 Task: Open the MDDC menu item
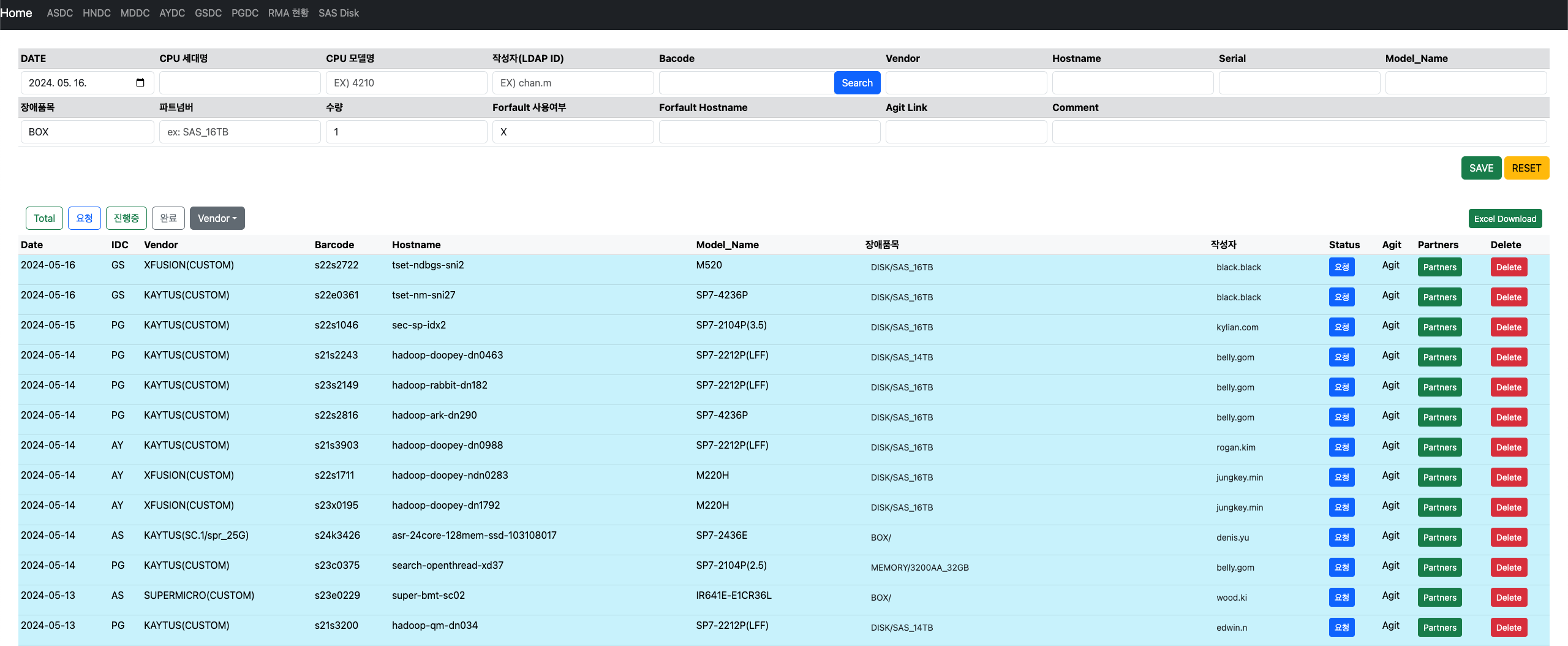[x=135, y=13]
